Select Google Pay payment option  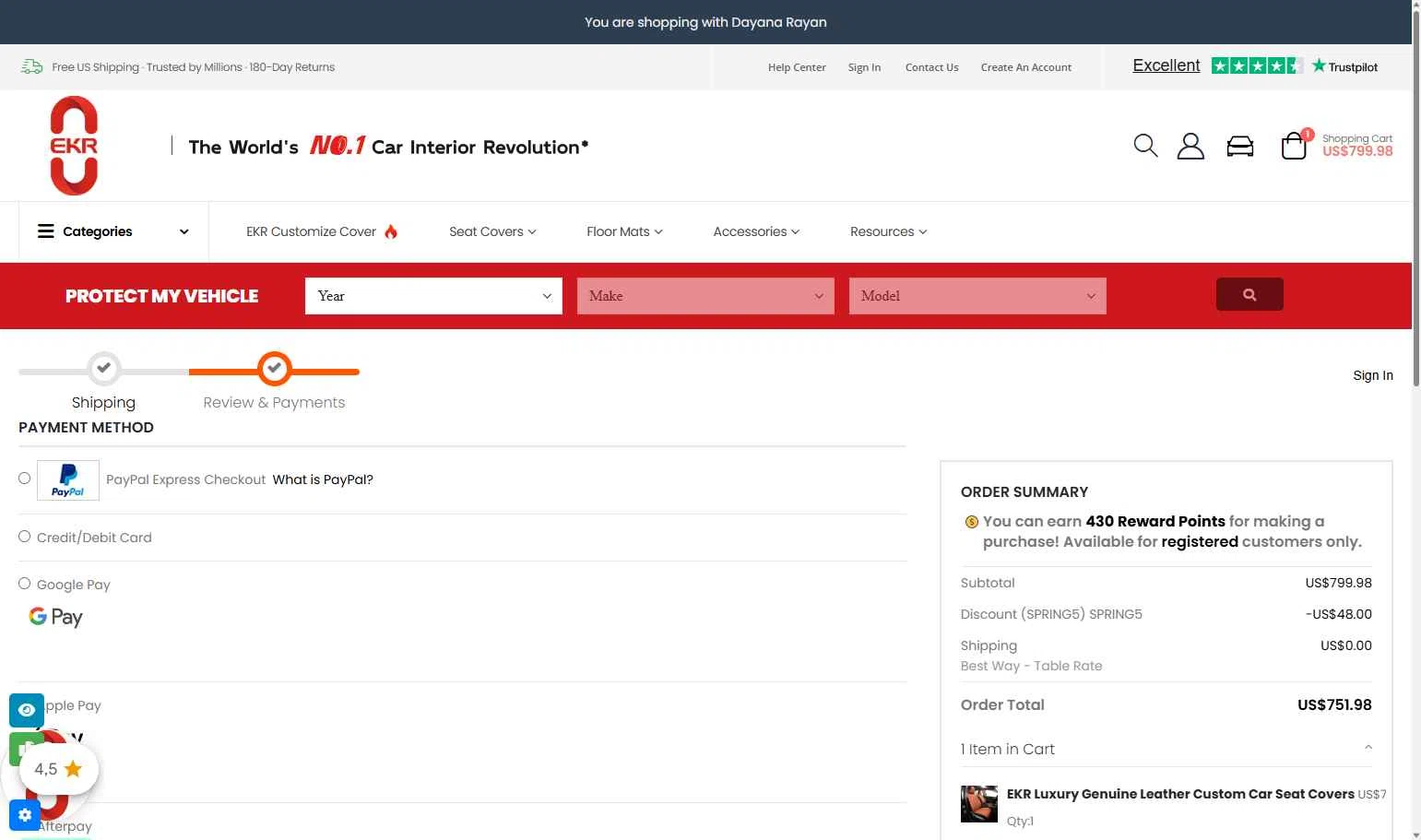pos(25,583)
